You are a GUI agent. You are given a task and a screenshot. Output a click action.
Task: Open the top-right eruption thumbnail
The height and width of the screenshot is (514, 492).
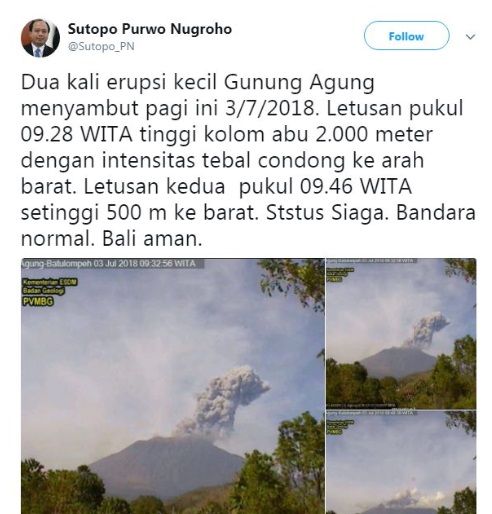401,333
